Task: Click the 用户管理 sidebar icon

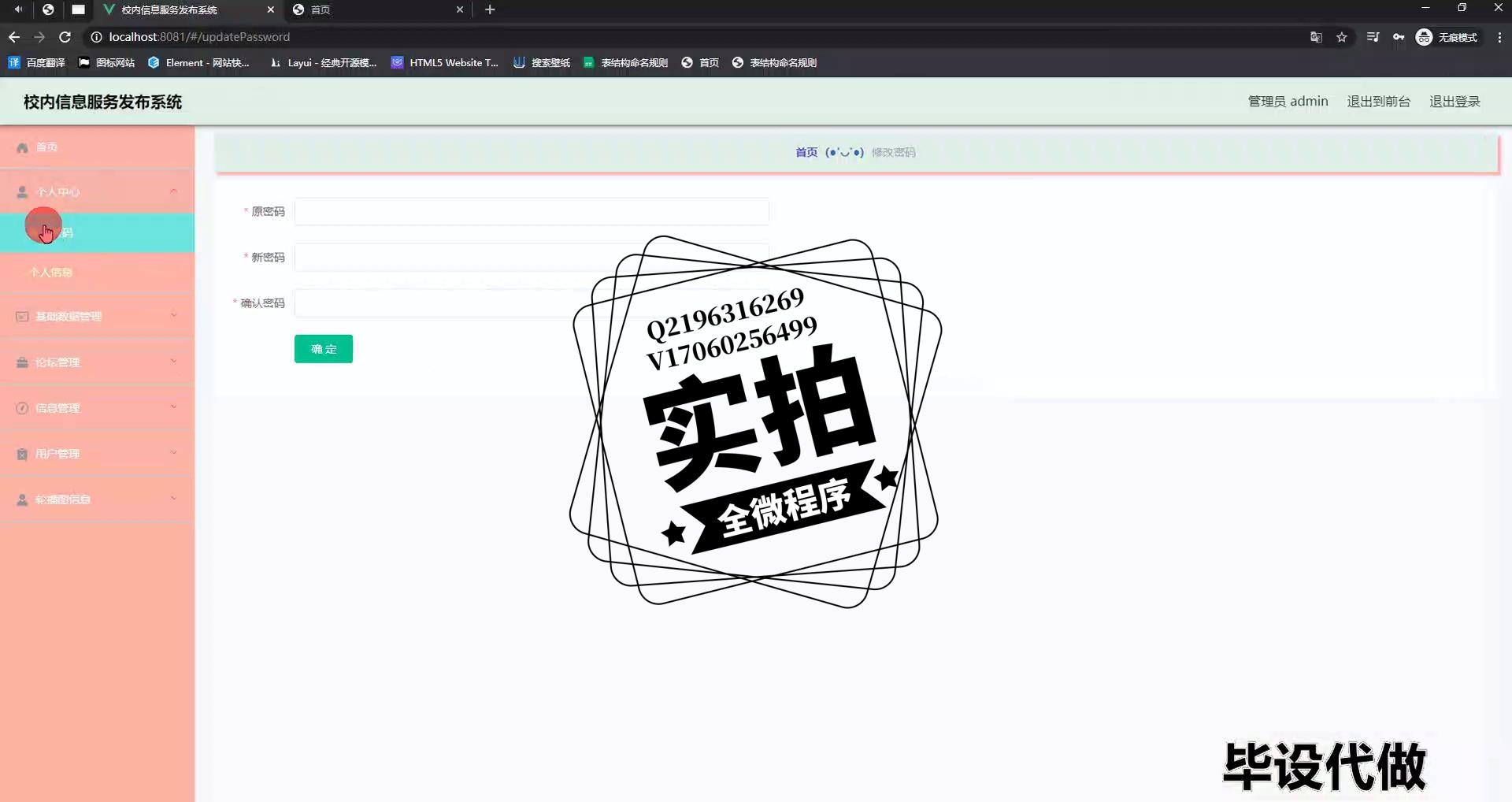Action: pyautogui.click(x=22, y=454)
